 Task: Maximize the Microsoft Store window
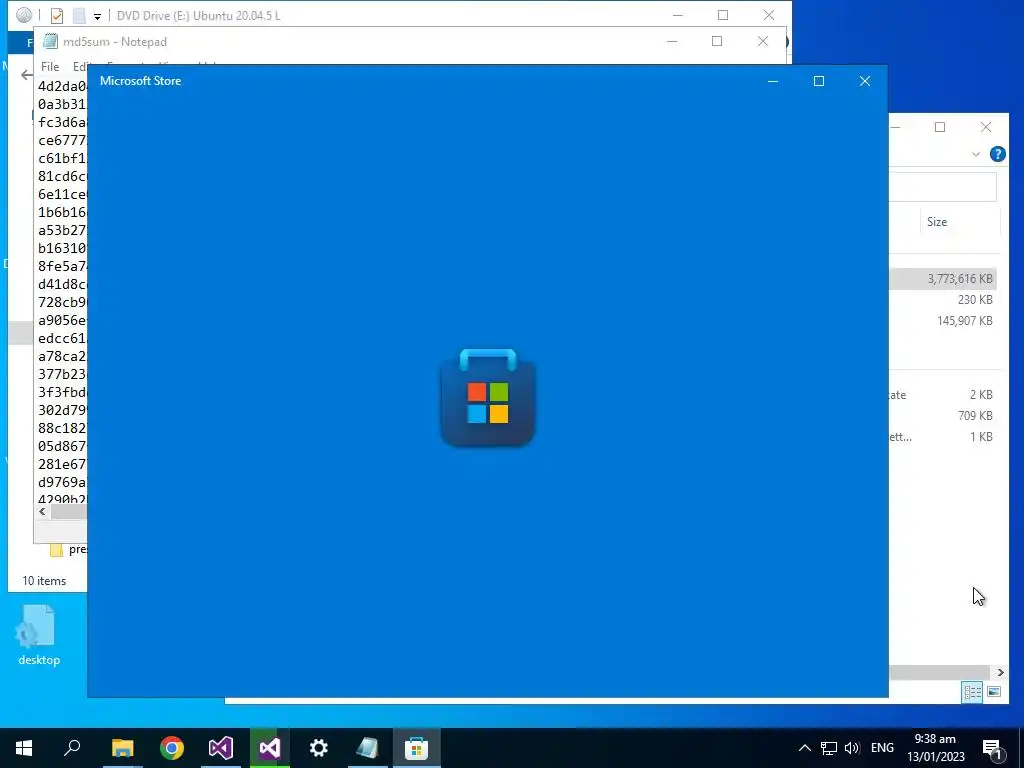tap(819, 81)
